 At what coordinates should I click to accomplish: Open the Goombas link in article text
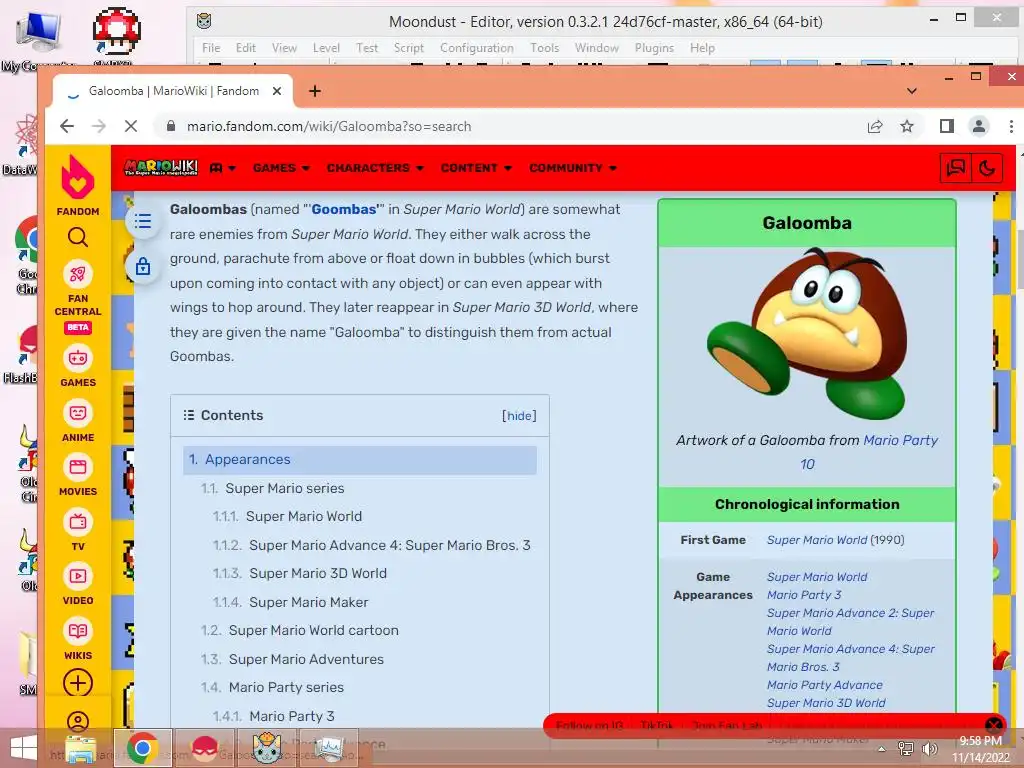tap(344, 209)
